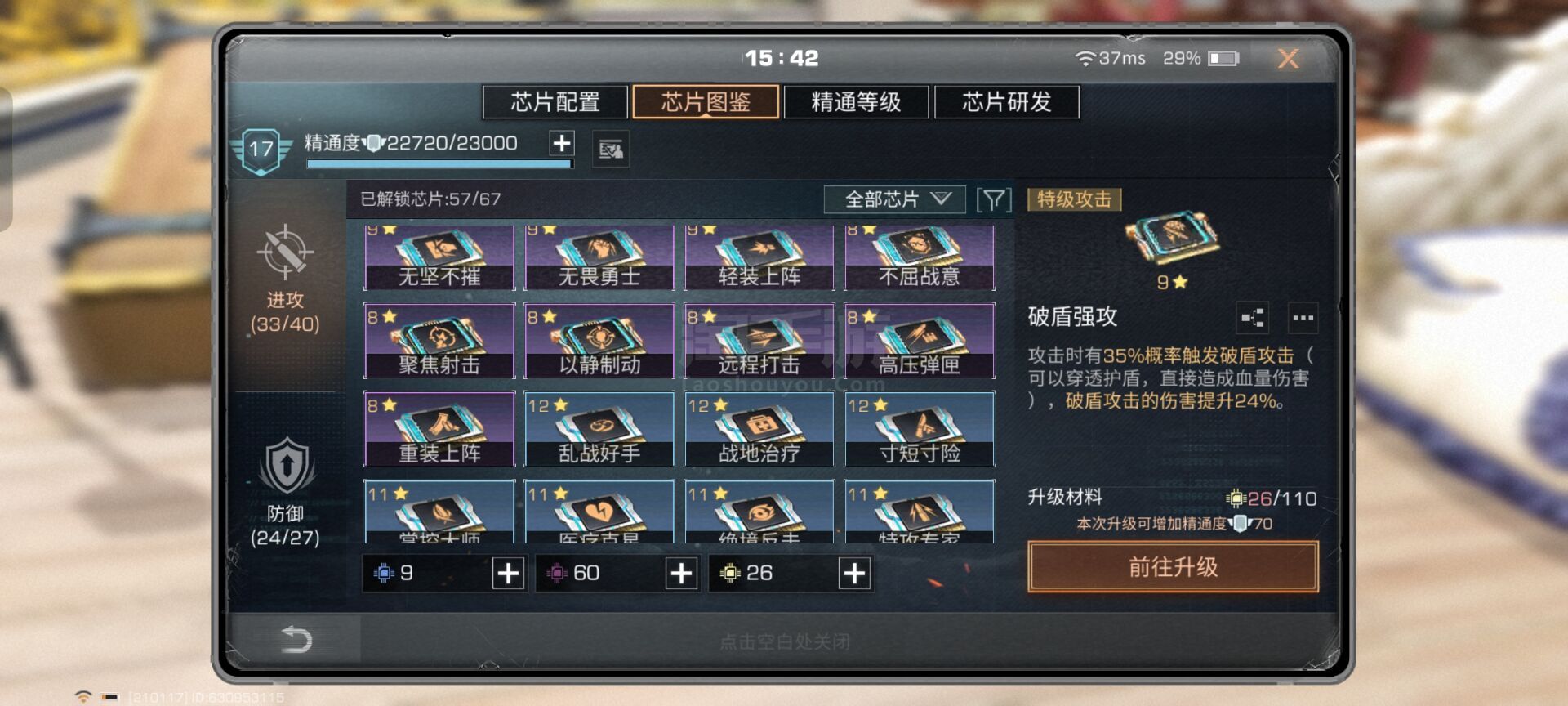Click the 前往升级 upgrade button
Viewport: 1568px width, 706px height.
pyautogui.click(x=1173, y=566)
